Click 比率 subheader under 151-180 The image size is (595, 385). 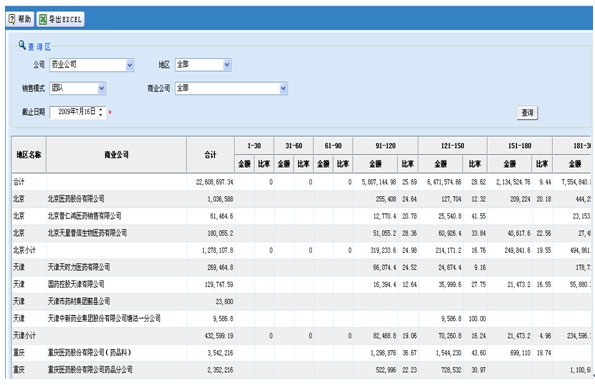point(542,164)
